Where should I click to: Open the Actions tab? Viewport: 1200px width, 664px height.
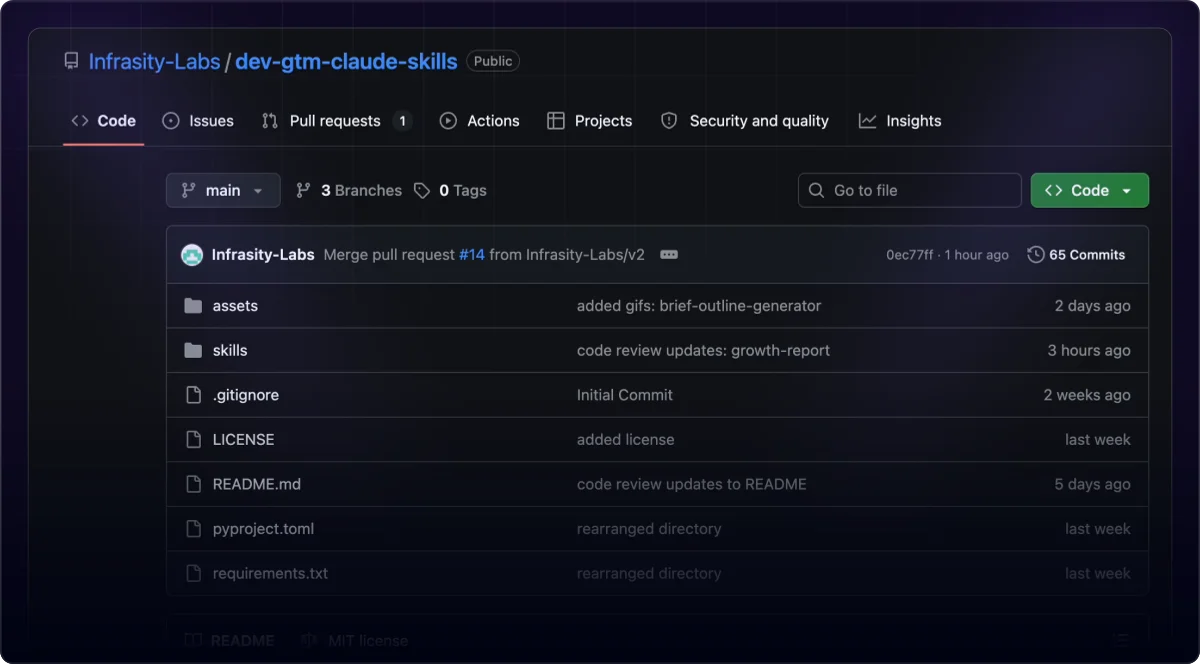click(x=480, y=121)
